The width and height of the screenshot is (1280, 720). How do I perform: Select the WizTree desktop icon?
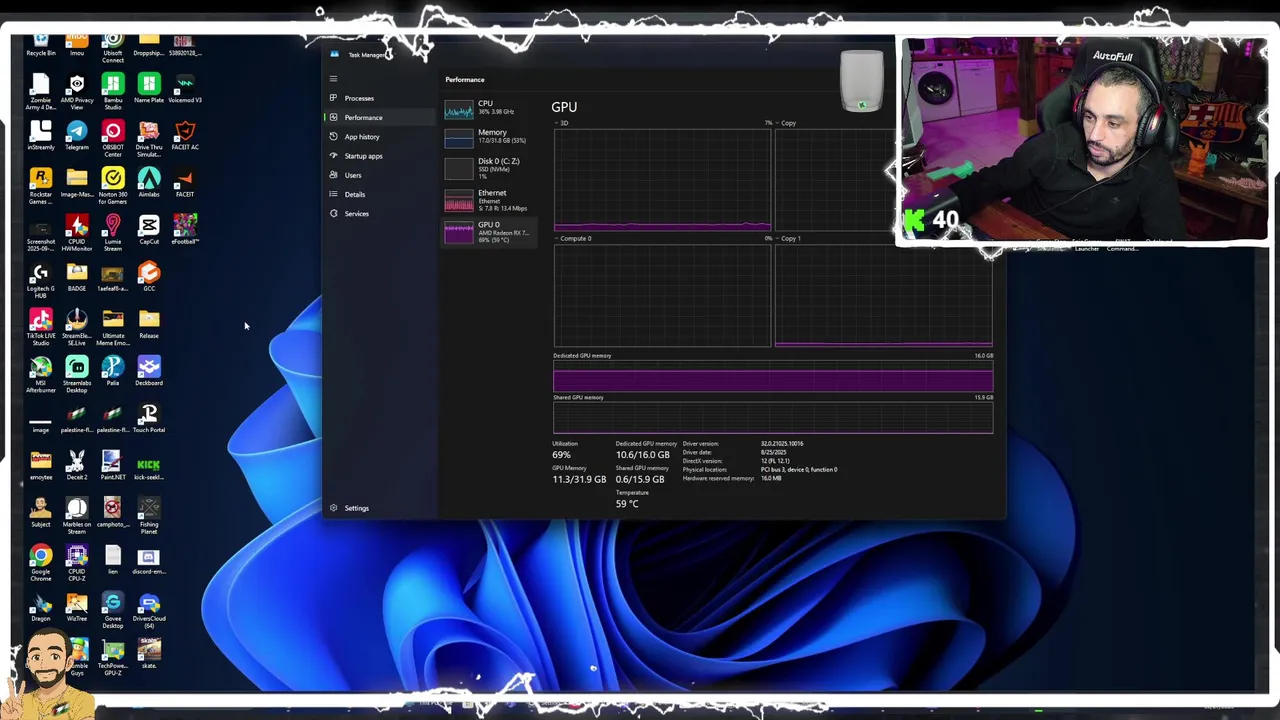coord(77,607)
